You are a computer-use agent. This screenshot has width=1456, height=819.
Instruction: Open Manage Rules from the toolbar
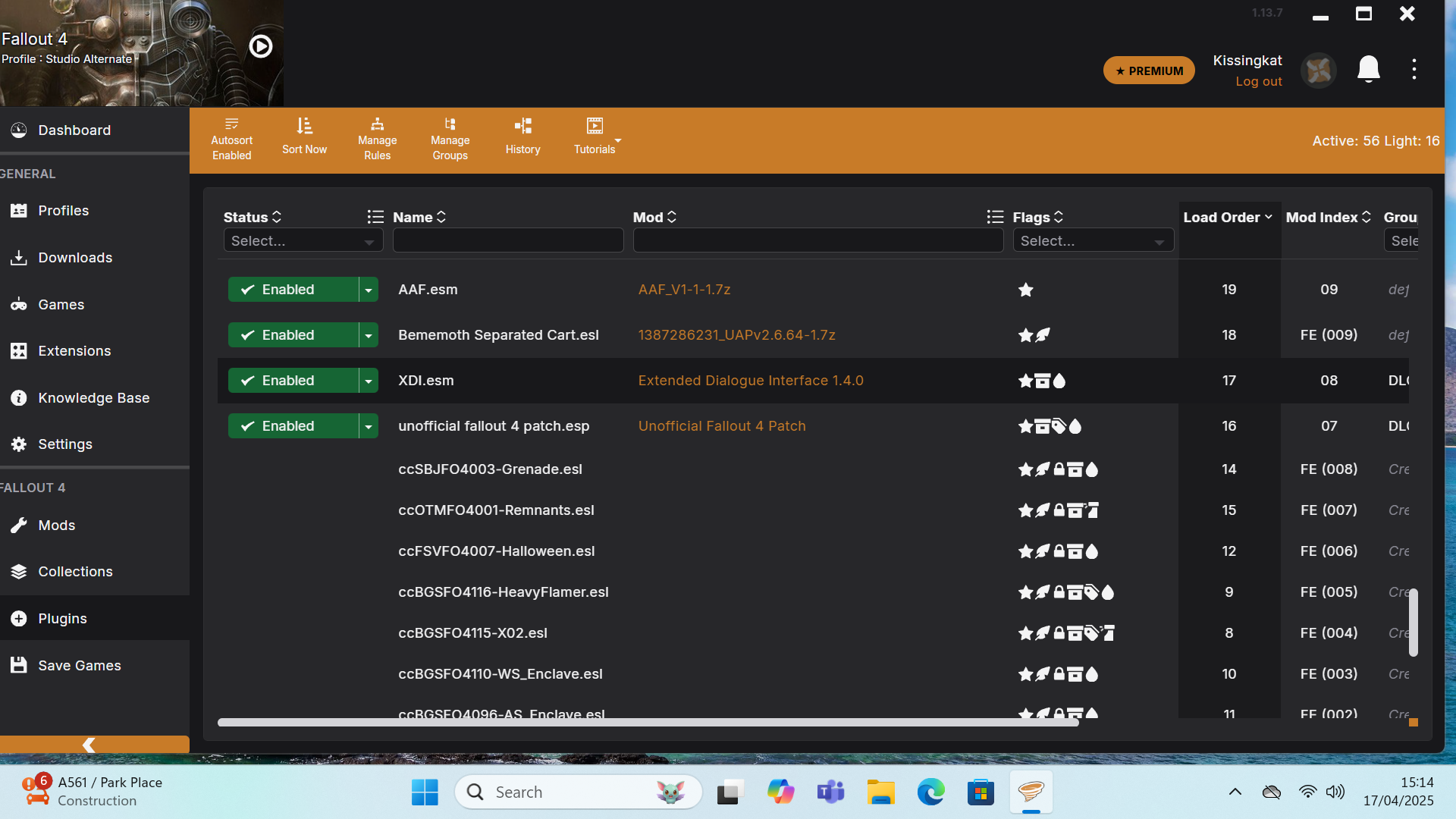click(377, 140)
